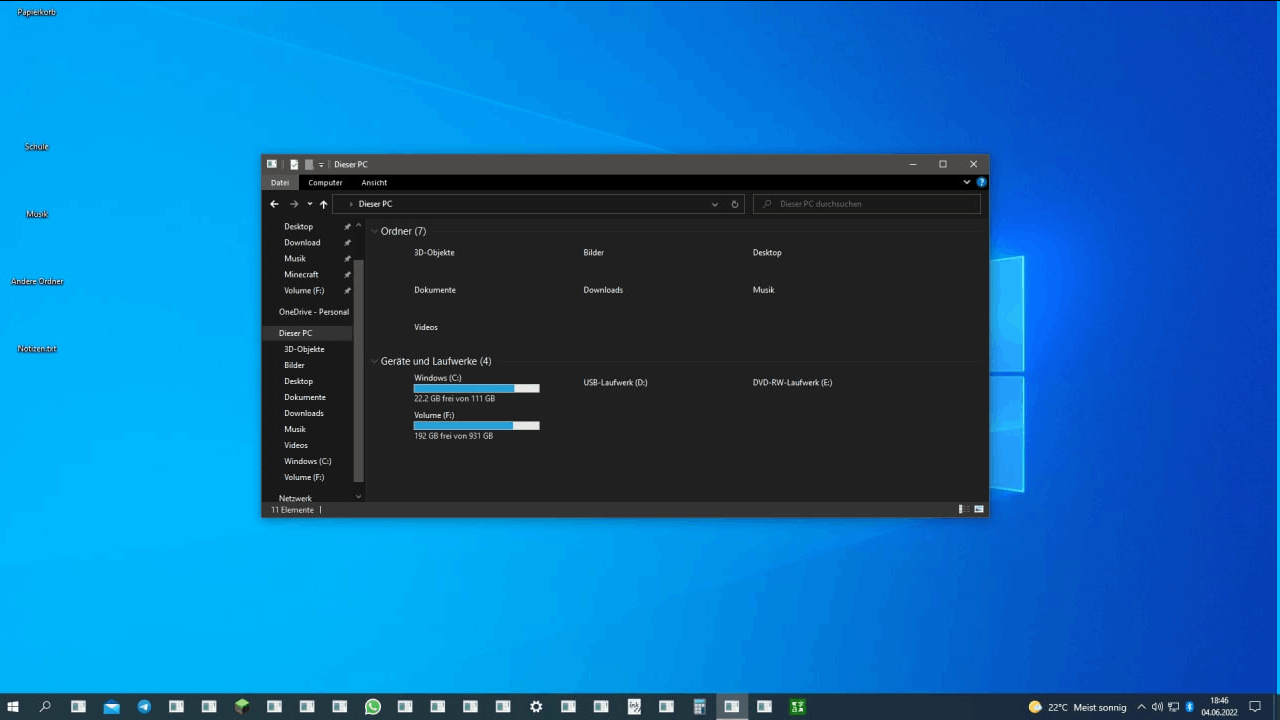Image resolution: width=1280 pixels, height=720 pixels.
Task: Collapse the Geräte und Laufwerke group
Action: (375, 361)
